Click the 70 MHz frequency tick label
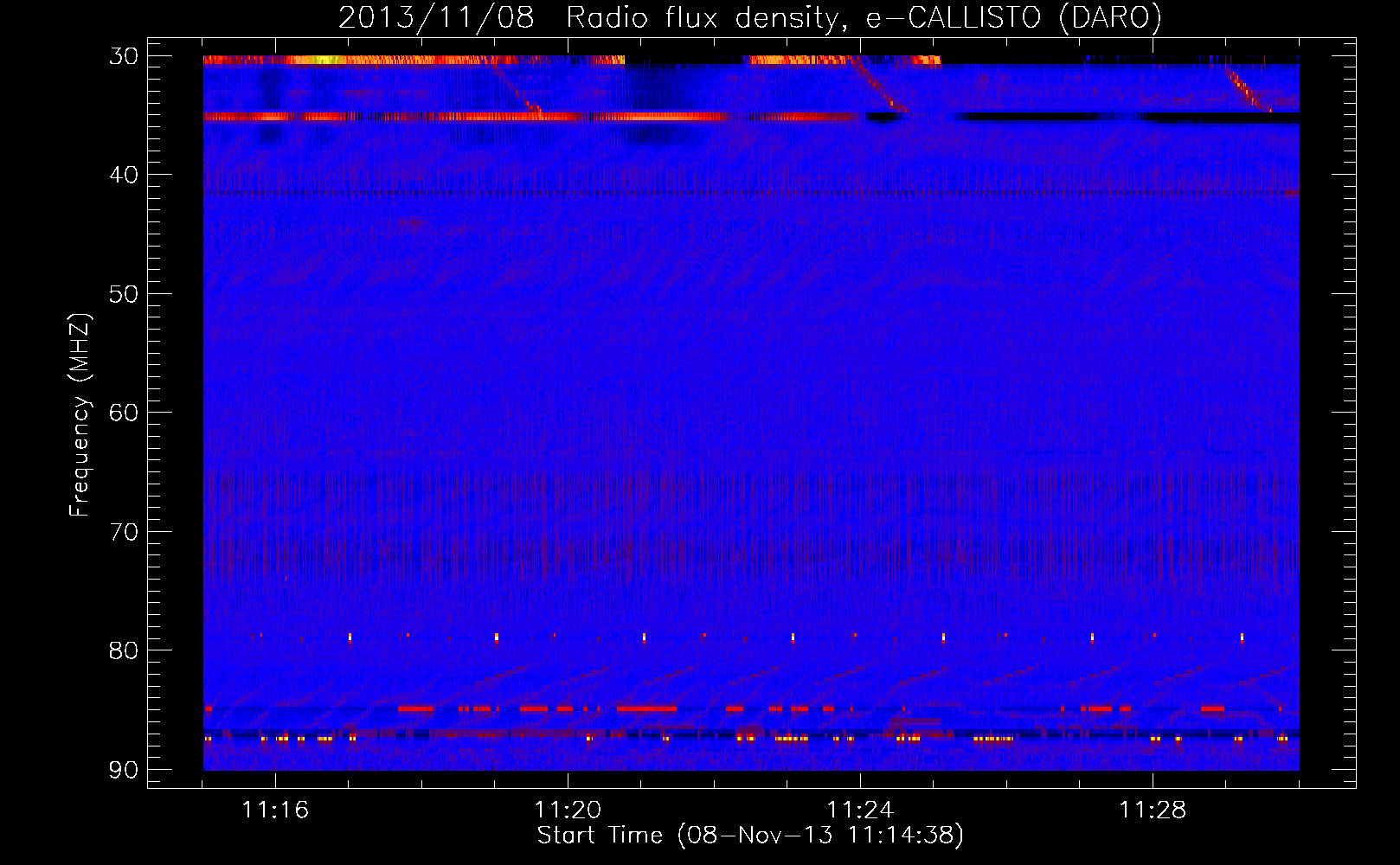The image size is (1400, 865). point(124,531)
